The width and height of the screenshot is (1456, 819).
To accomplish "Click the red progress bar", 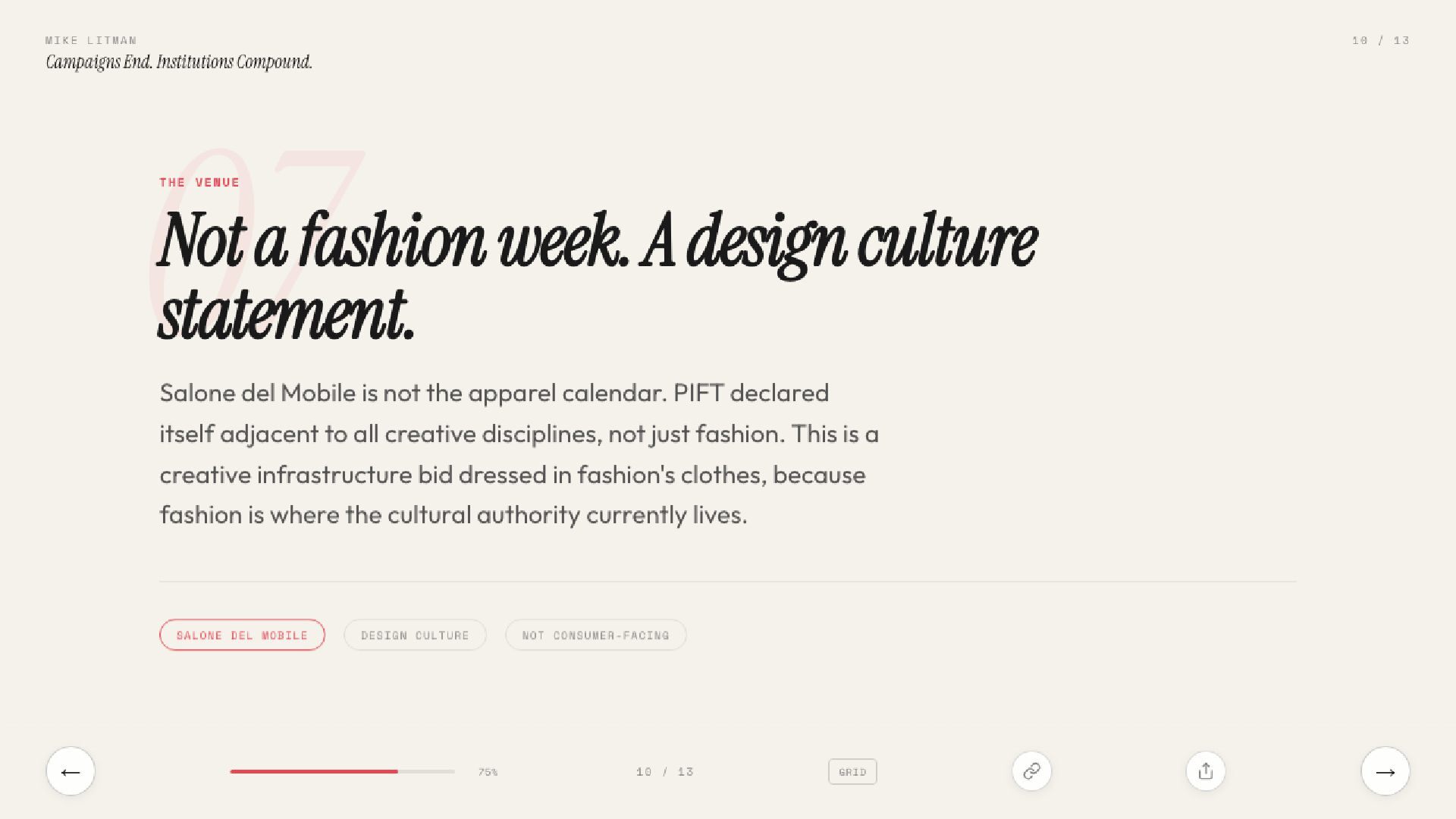I will coord(314,771).
